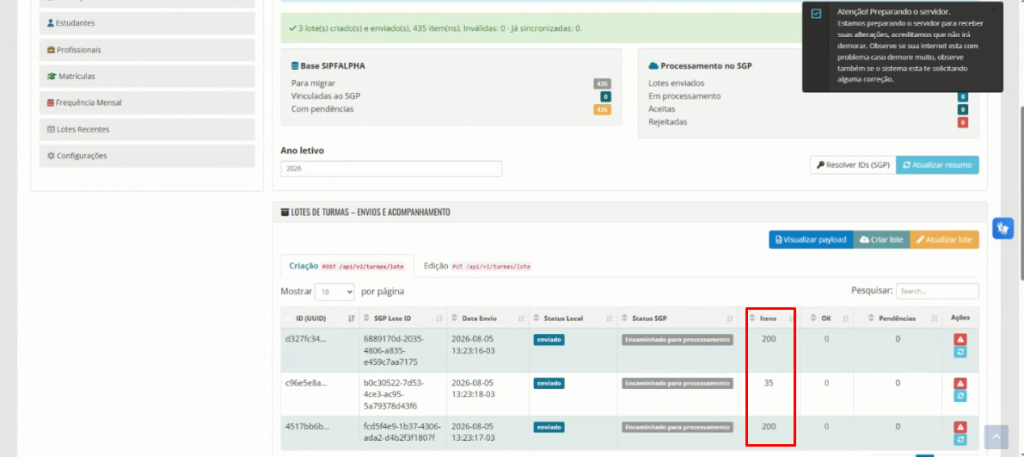
Task: Open the Profissionais sidebar section
Action: (147, 50)
